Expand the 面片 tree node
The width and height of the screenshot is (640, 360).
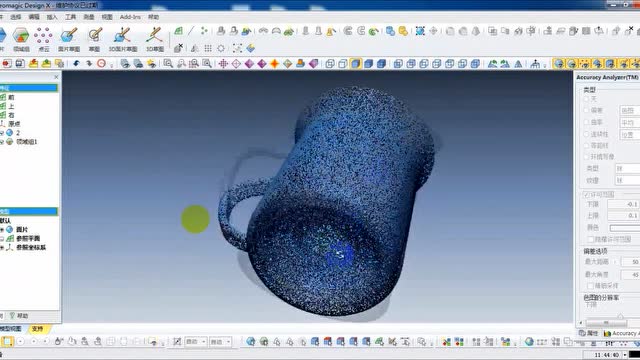[2, 229]
